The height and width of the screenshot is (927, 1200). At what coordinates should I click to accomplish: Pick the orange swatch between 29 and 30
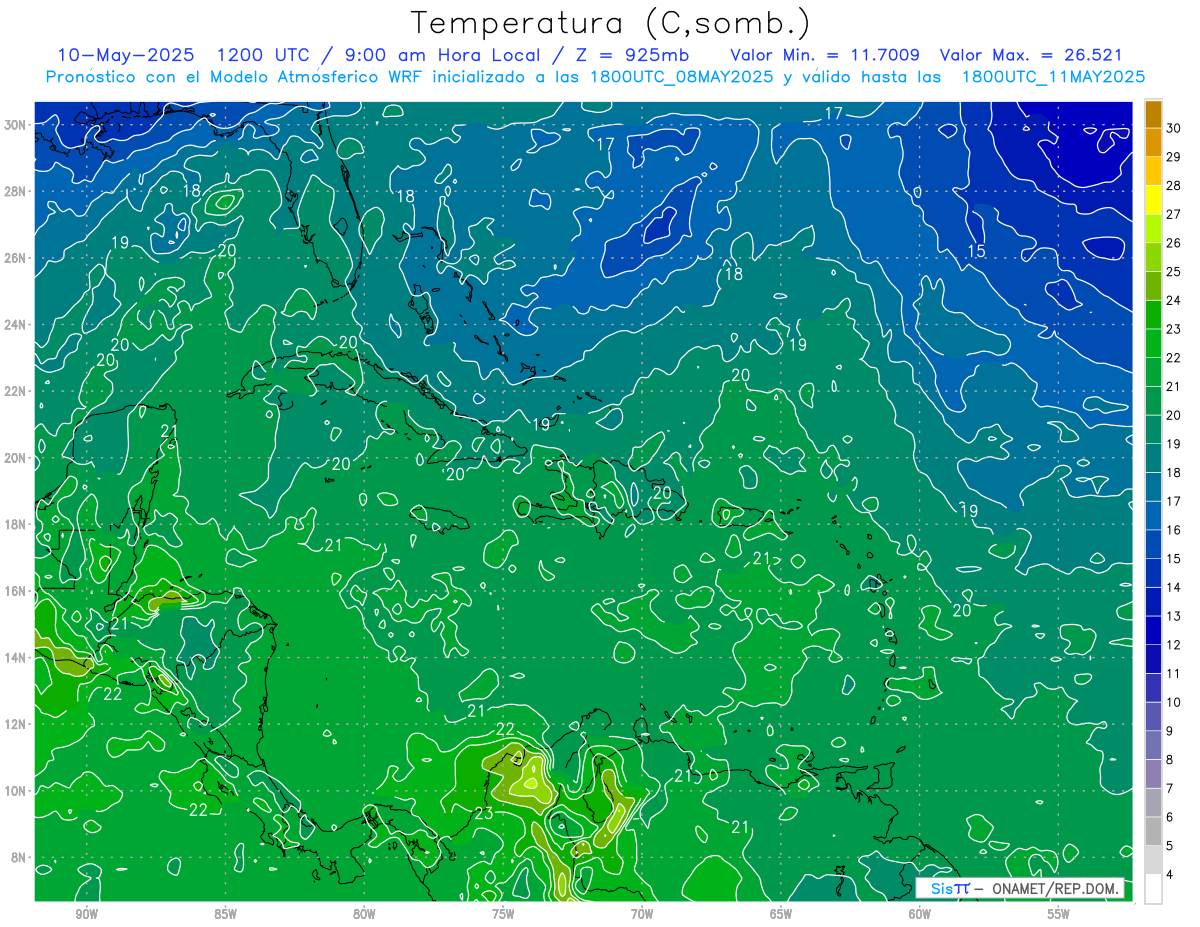pyautogui.click(x=1153, y=143)
